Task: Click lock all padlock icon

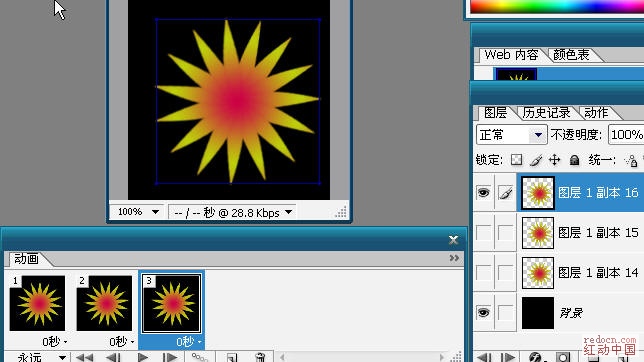Action: 574,160
